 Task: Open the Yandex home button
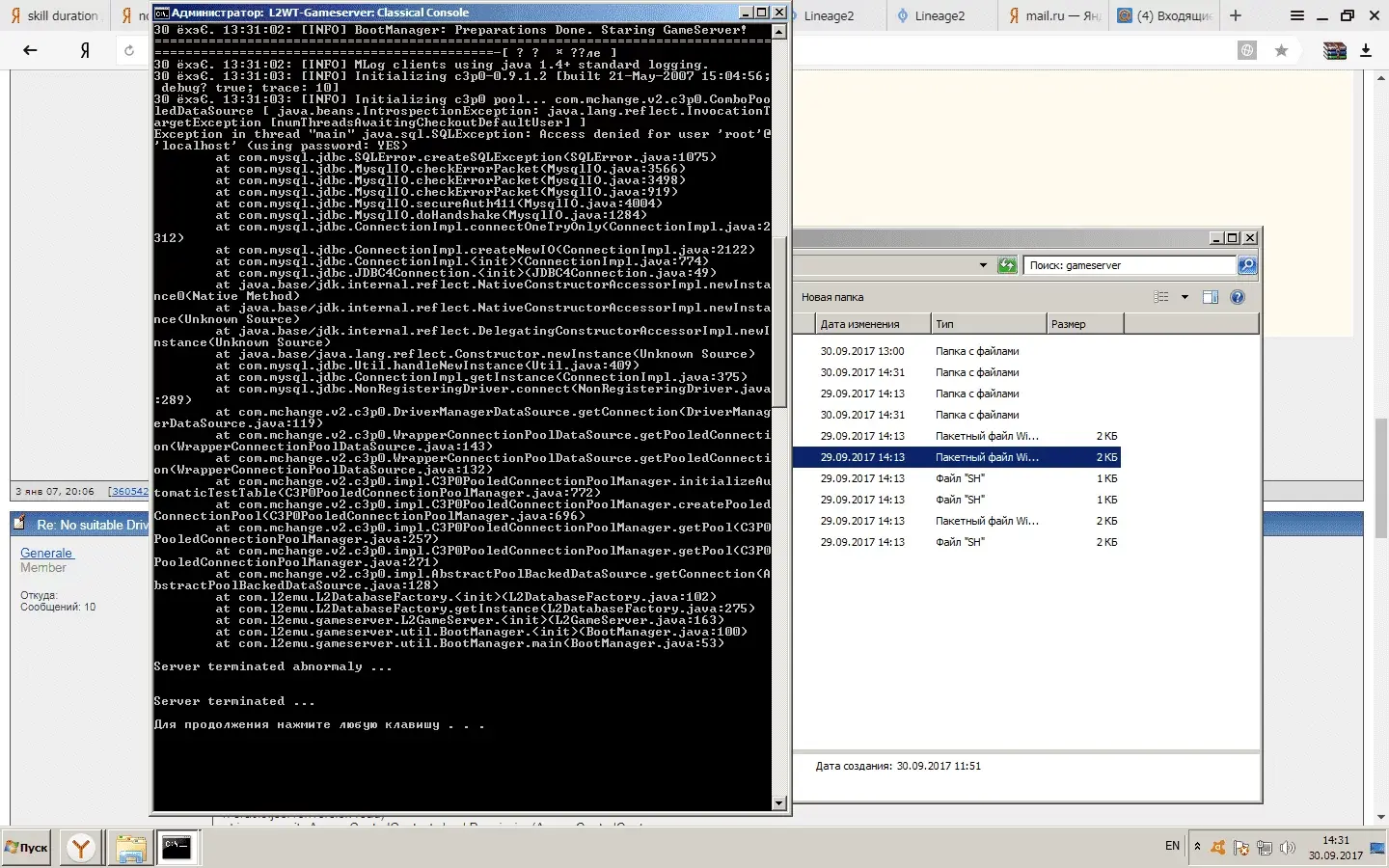(86, 50)
